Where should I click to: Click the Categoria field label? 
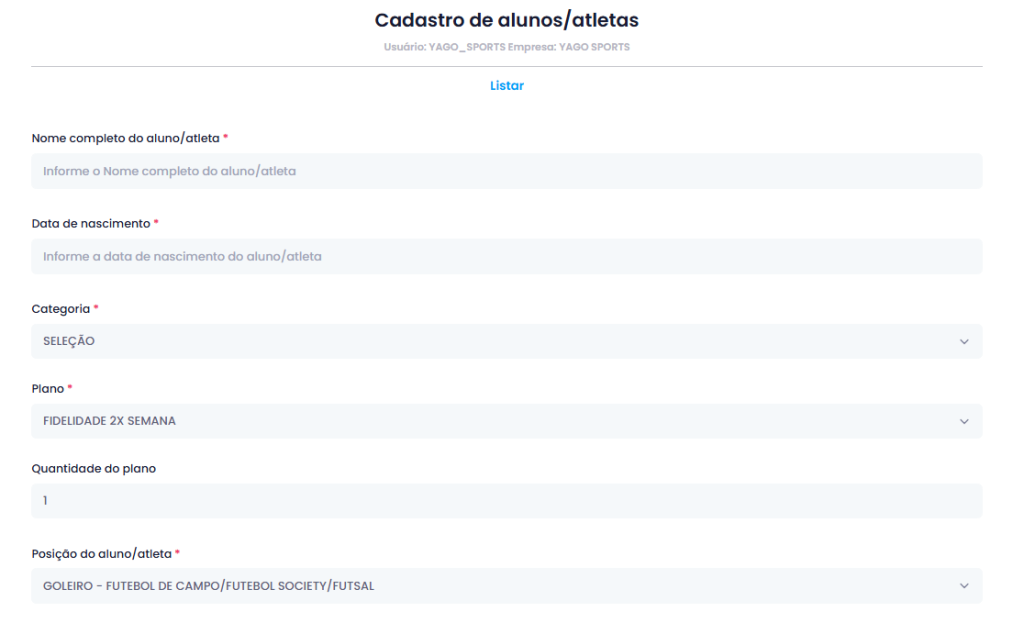pyautogui.click(x=61, y=308)
